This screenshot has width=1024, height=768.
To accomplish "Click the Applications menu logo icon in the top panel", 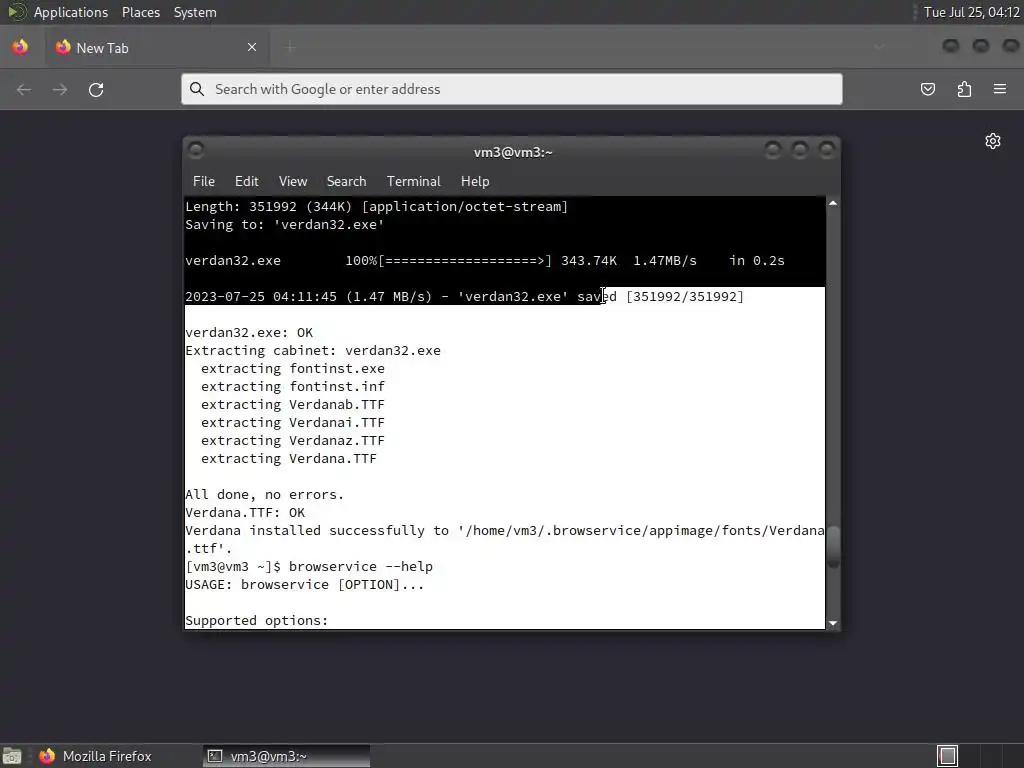I will [16, 12].
